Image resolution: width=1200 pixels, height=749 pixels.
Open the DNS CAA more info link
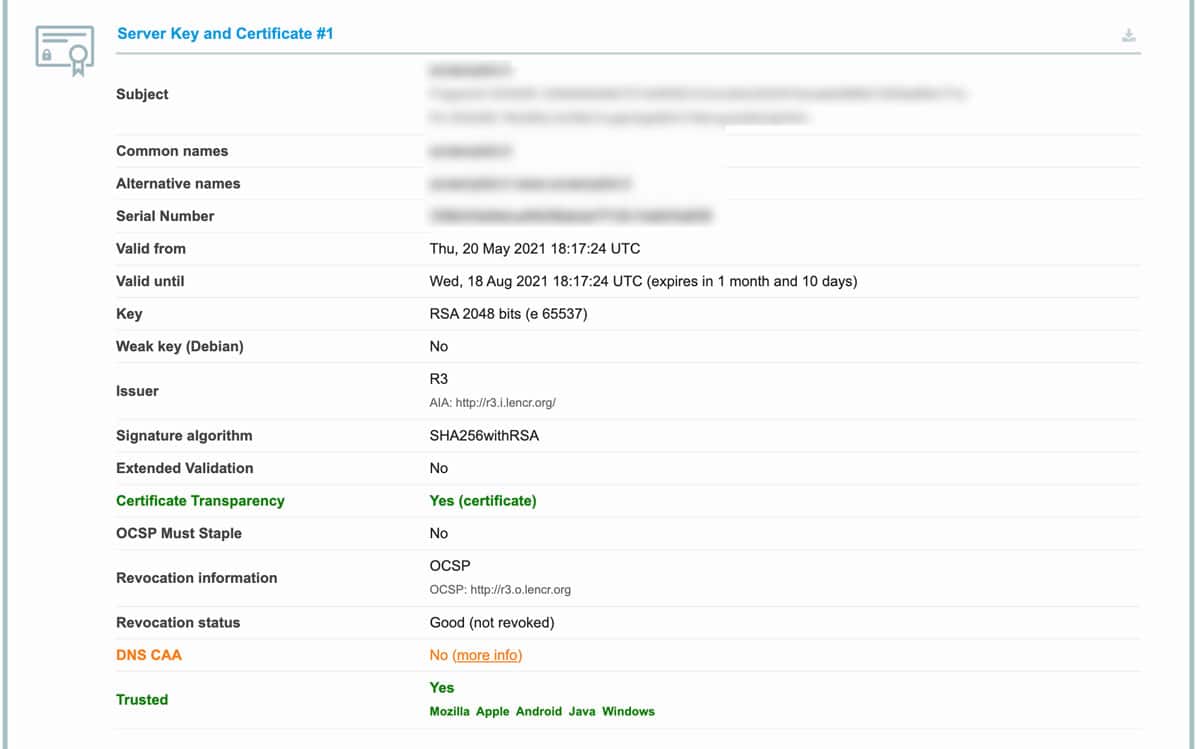(487, 655)
